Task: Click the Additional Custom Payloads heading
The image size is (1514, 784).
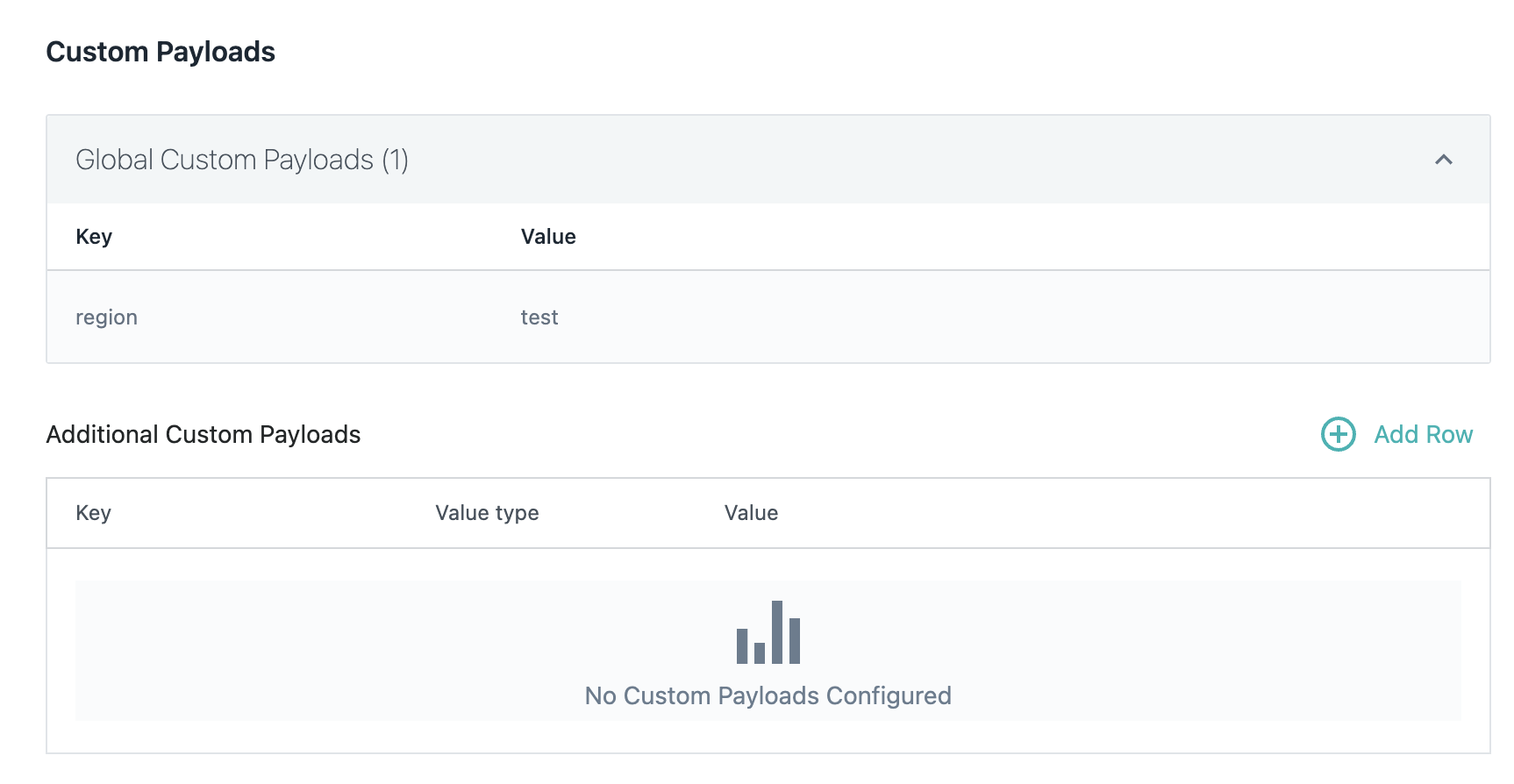Action: [x=204, y=434]
